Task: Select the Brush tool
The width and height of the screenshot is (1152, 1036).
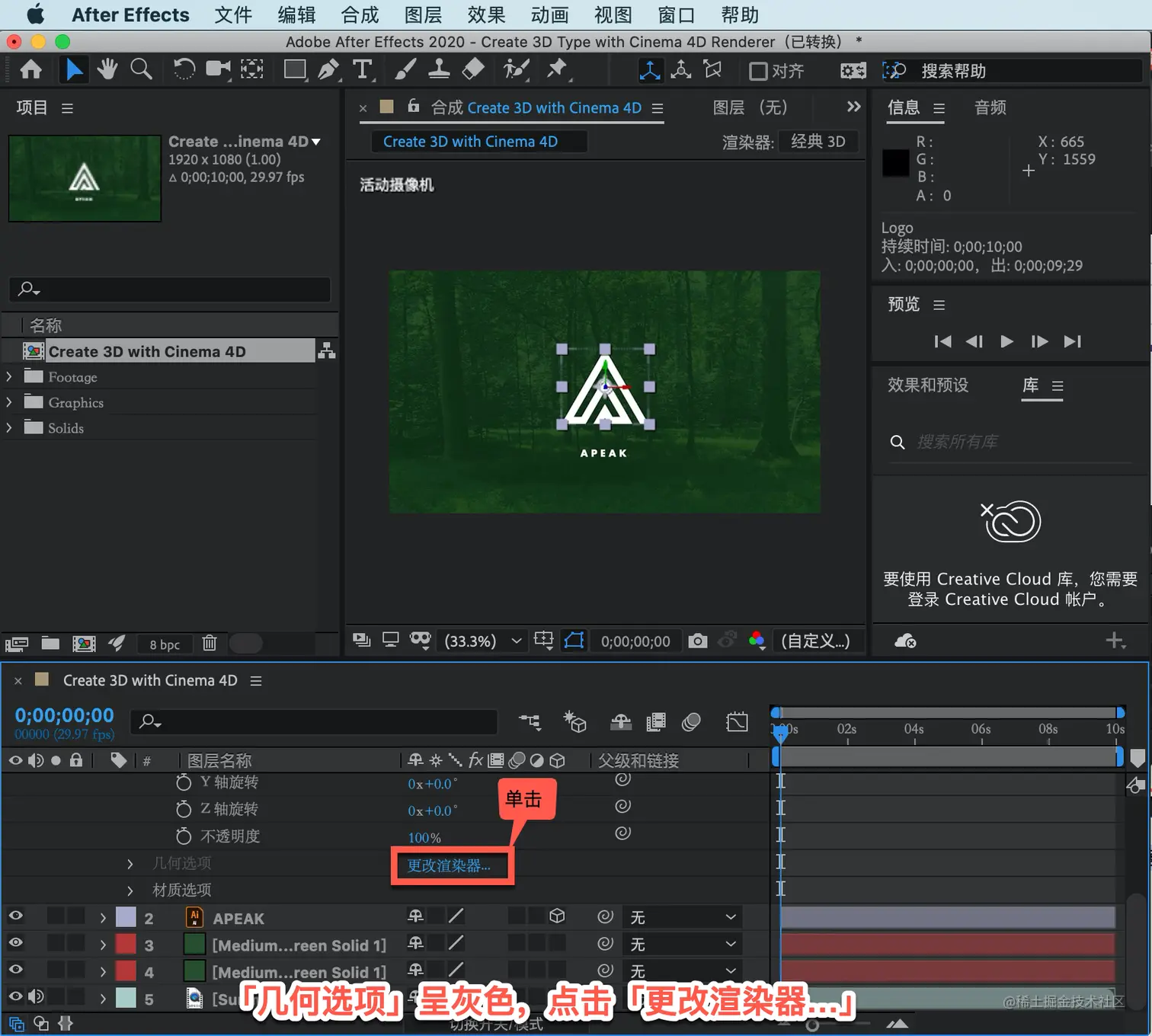Action: point(405,70)
